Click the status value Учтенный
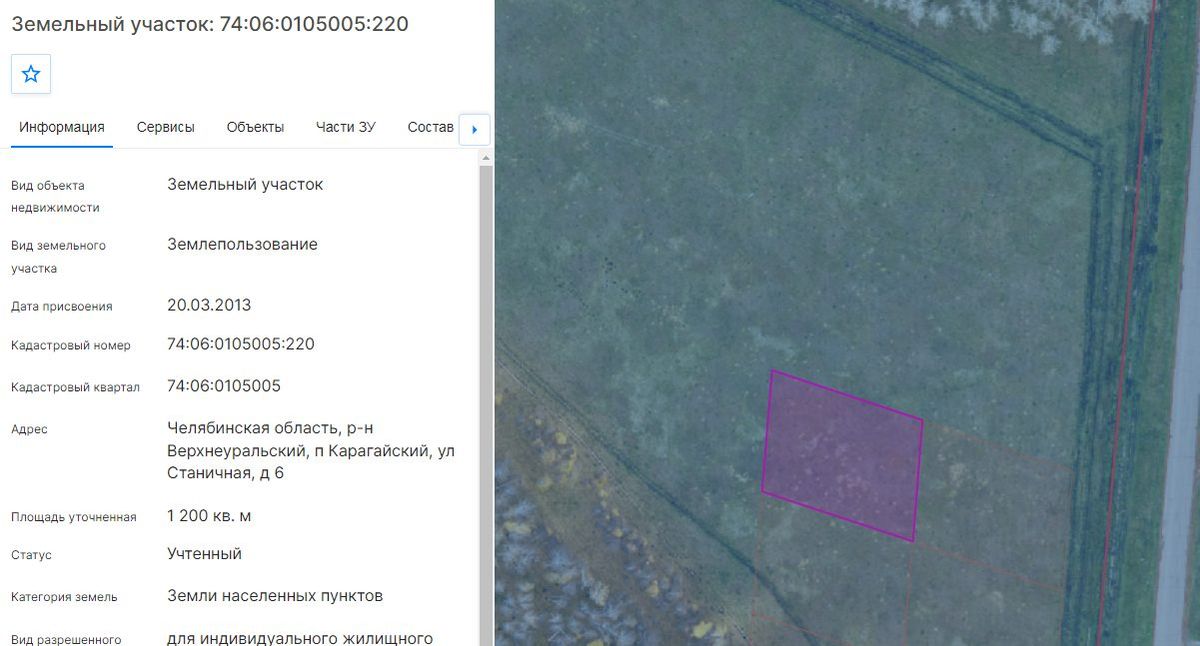This screenshot has height=646, width=1200. pyautogui.click(x=204, y=554)
